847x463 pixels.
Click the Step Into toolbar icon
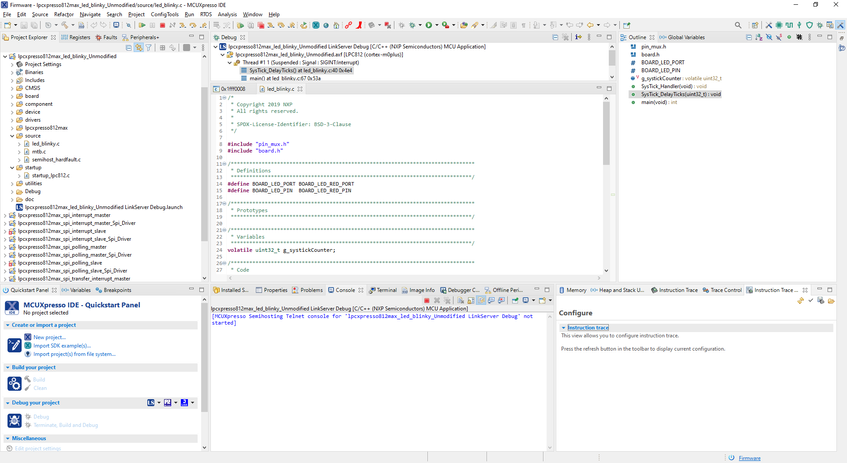click(x=183, y=25)
